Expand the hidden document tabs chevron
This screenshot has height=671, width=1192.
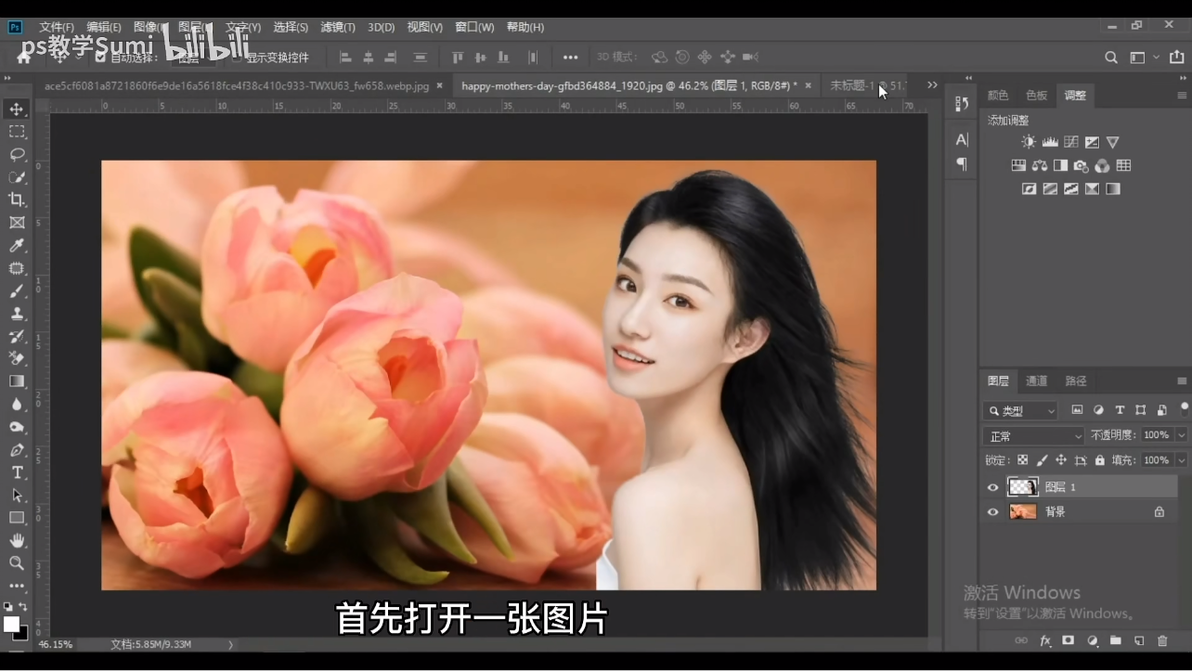pos(932,85)
